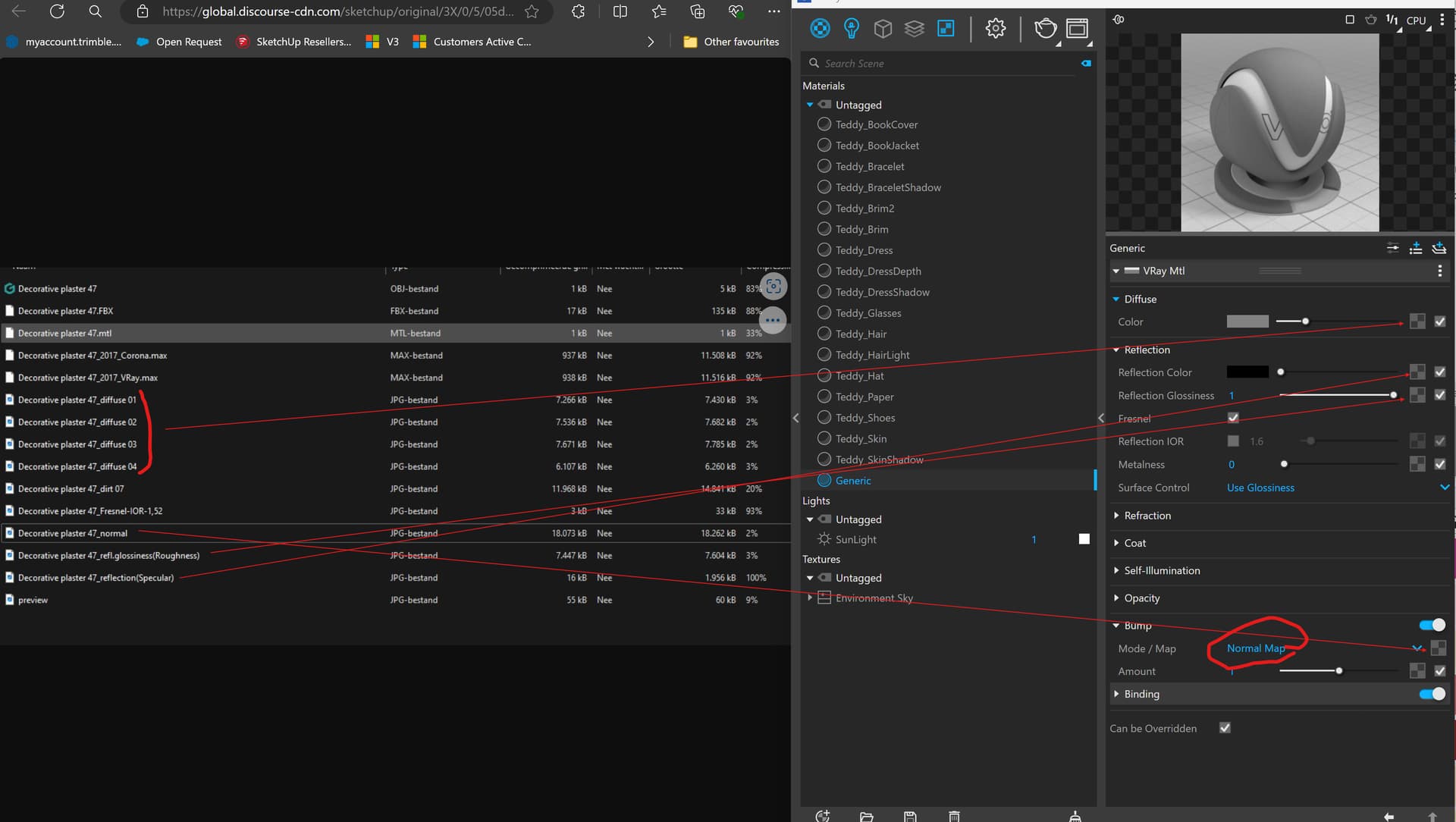Add the page to browser favourites

[x=532, y=11]
